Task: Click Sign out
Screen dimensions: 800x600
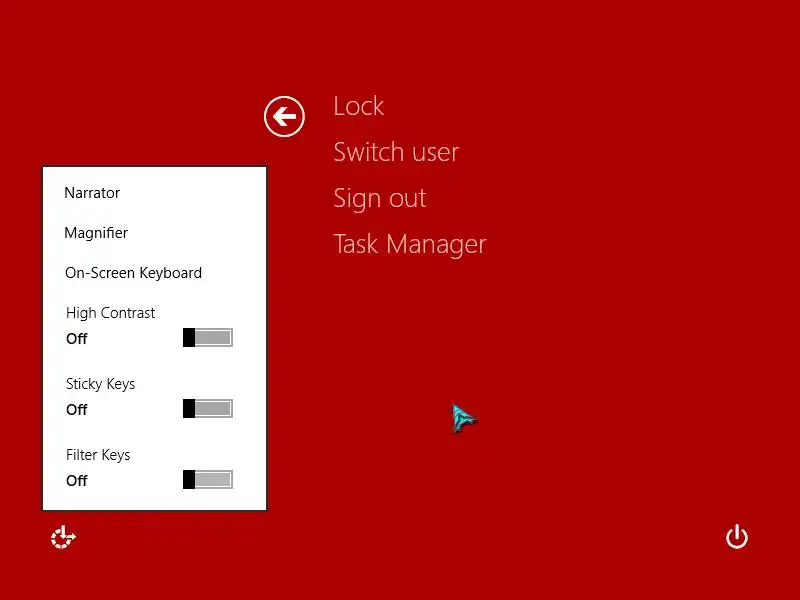Action: click(x=380, y=198)
